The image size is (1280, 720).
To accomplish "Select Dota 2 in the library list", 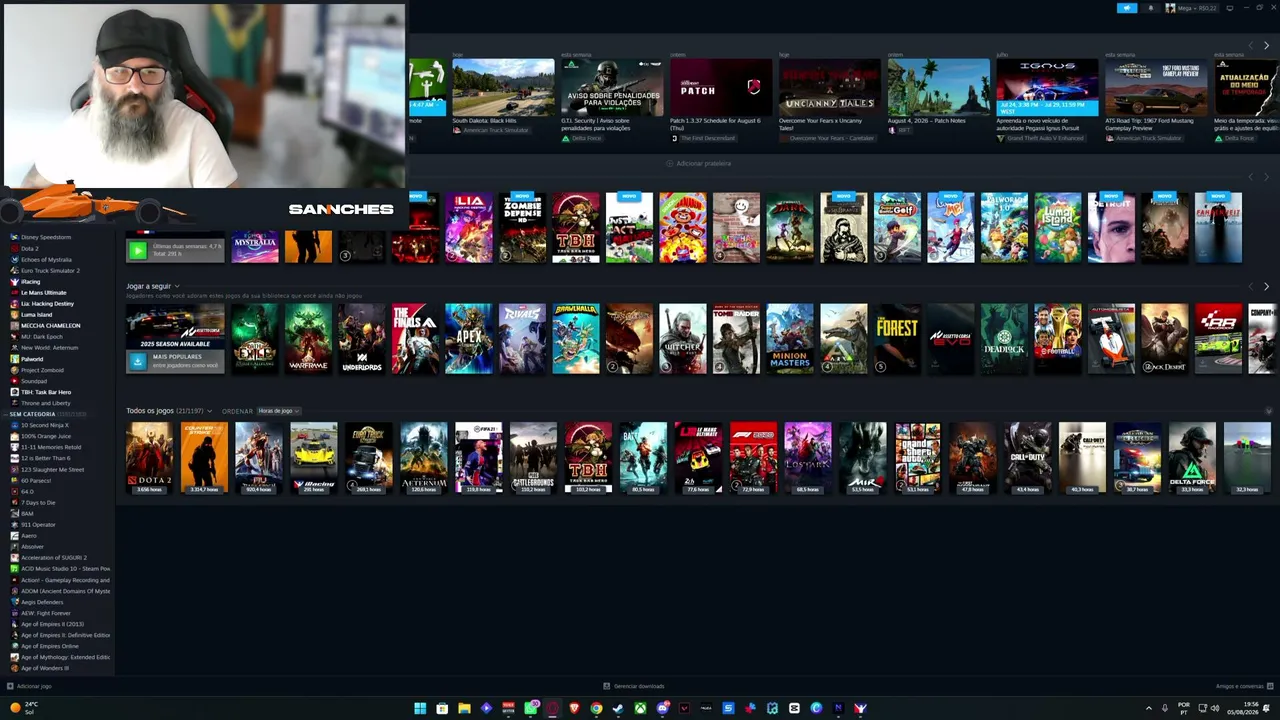I will pyautogui.click(x=30, y=248).
